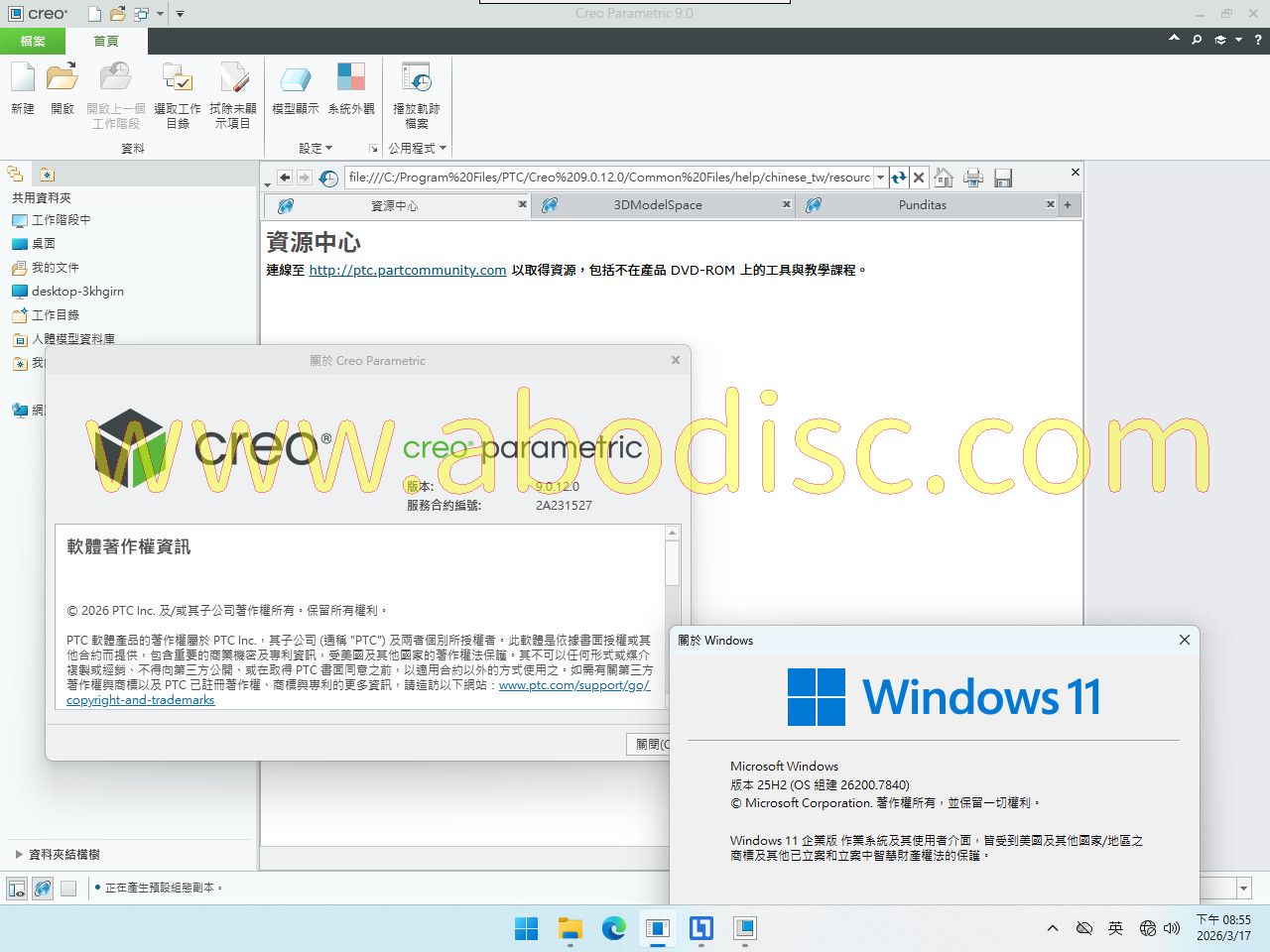This screenshot has width=1270, height=952.
Task: Open the ptc.partcommunity.com link
Action: 408,270
